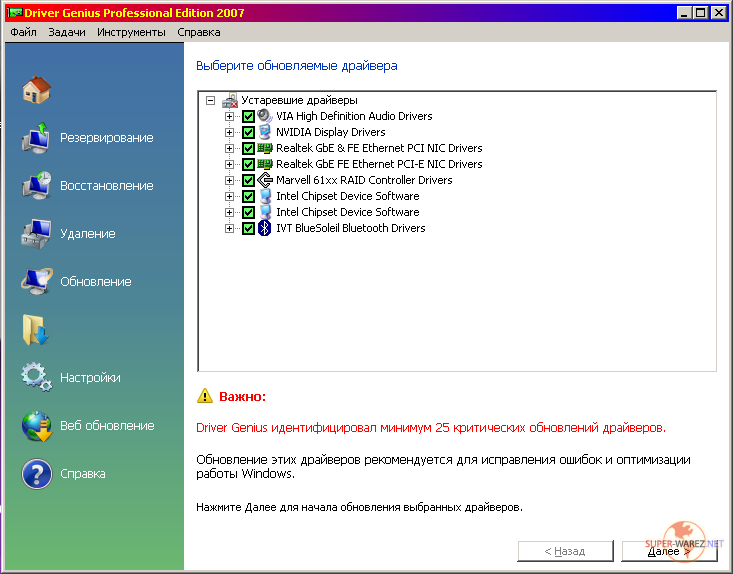Uncheck IVT BlueSoleil Bluetooth Drivers checkbox
The height and width of the screenshot is (574, 733).
[x=249, y=228]
